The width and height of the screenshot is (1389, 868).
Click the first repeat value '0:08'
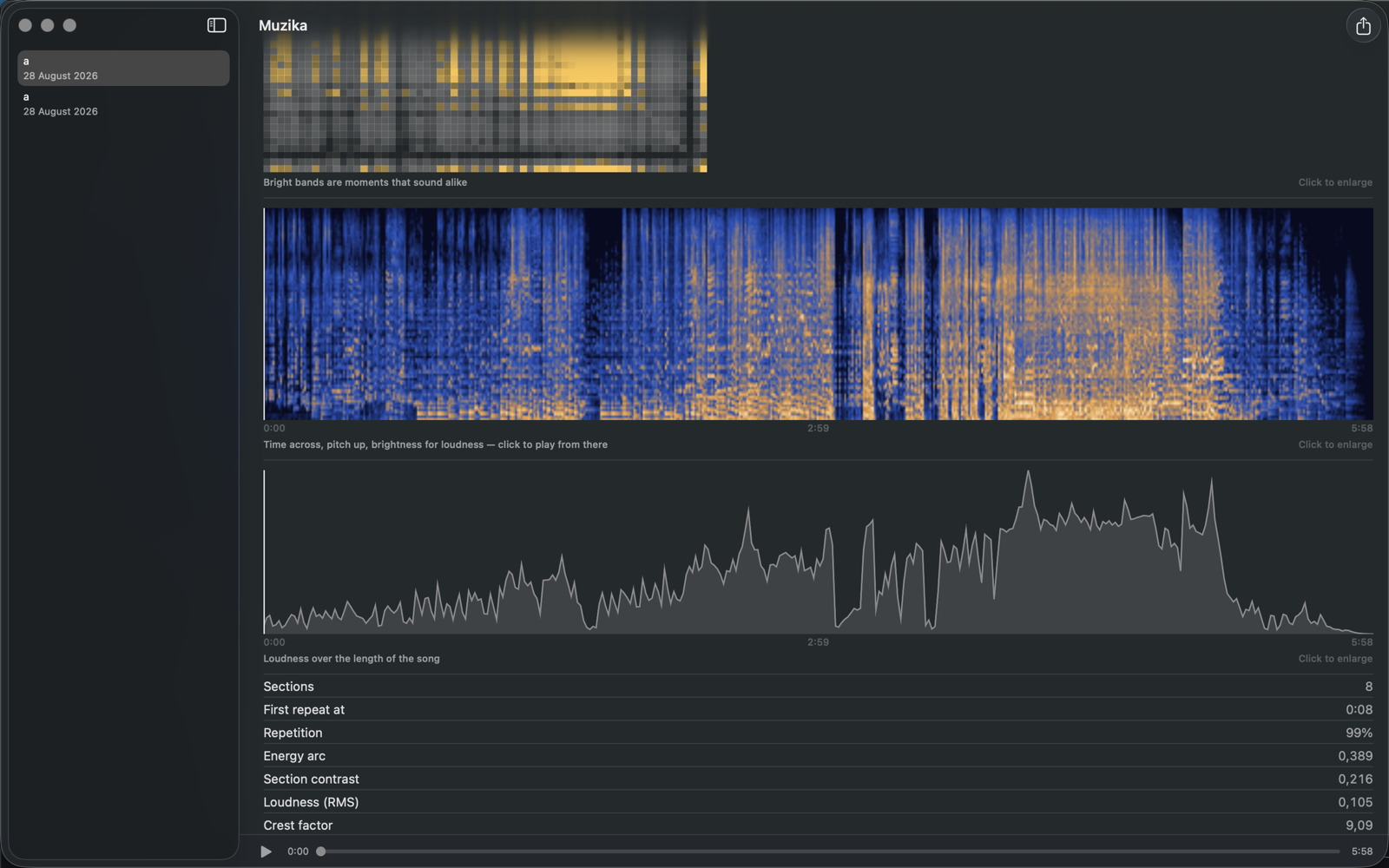point(1359,710)
